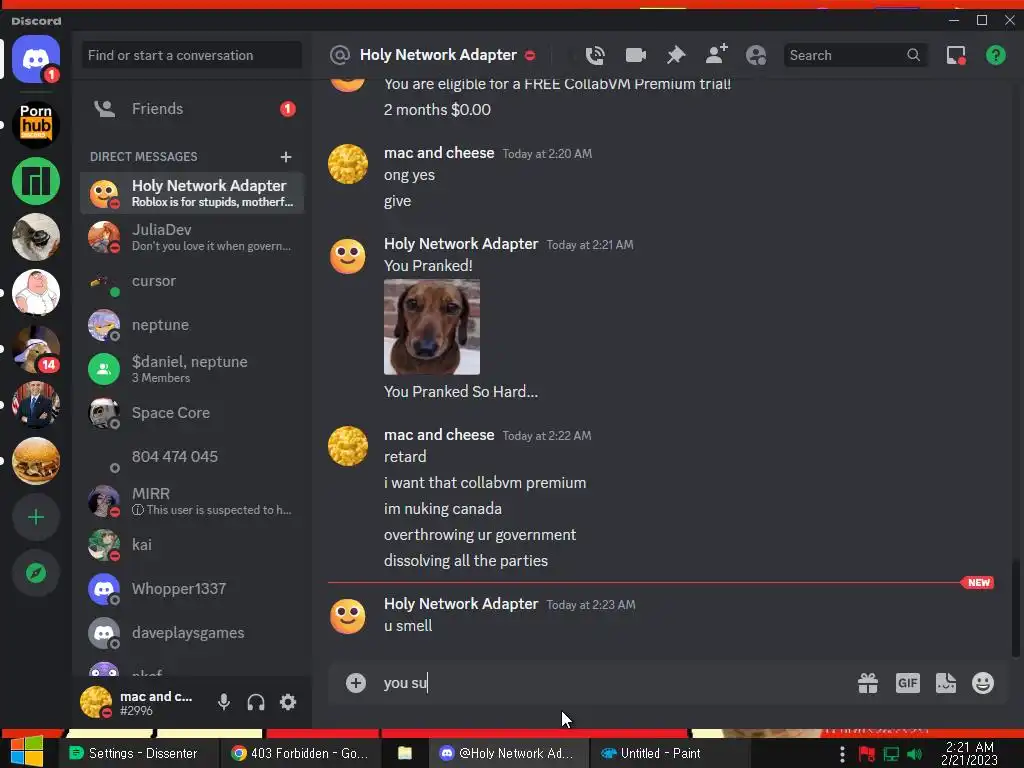This screenshot has width=1024, height=768.
Task: Open the emoji picker smiley
Action: 983,683
